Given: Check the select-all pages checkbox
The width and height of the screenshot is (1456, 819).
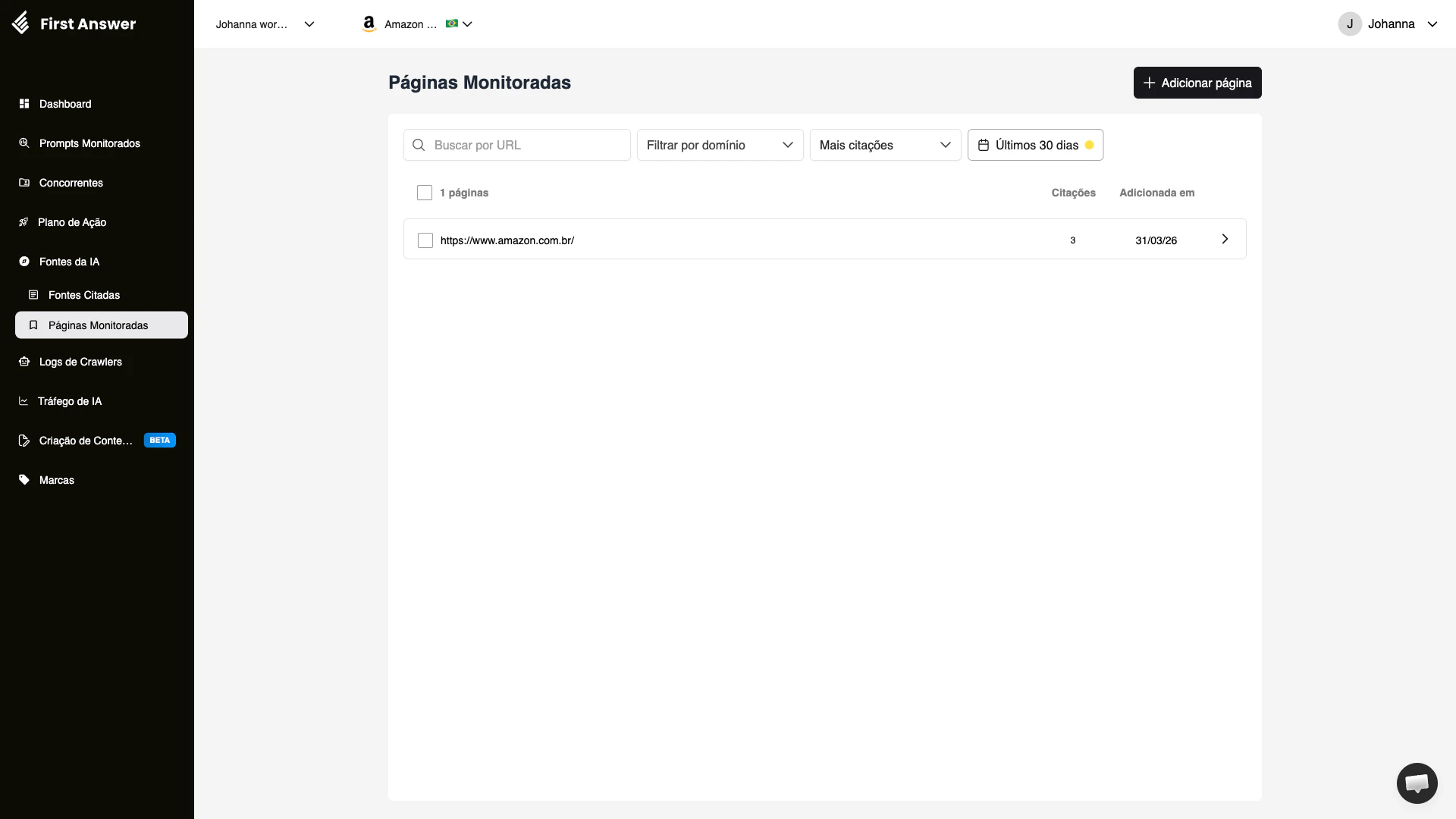Looking at the screenshot, I should tap(425, 193).
